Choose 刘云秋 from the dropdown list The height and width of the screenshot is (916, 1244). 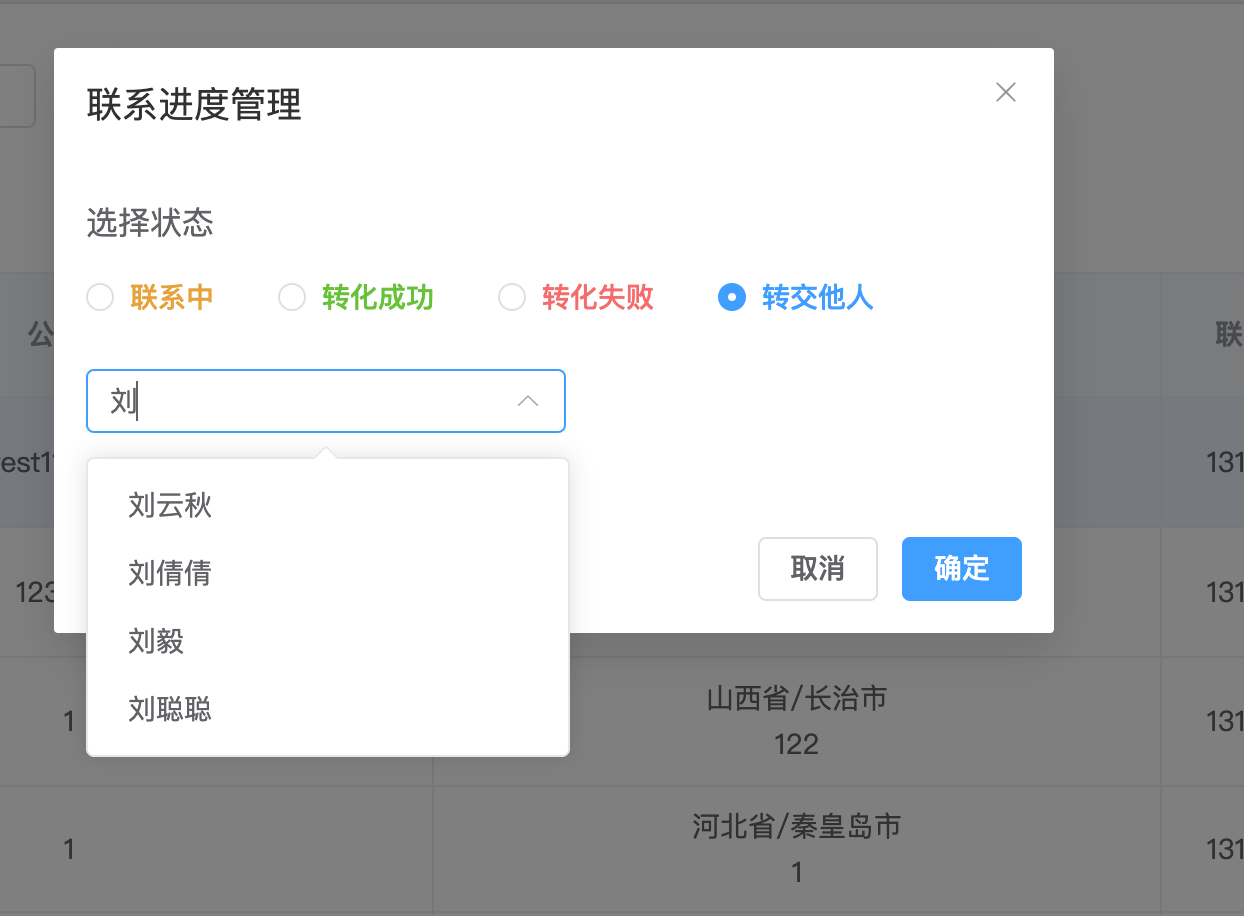(x=170, y=506)
